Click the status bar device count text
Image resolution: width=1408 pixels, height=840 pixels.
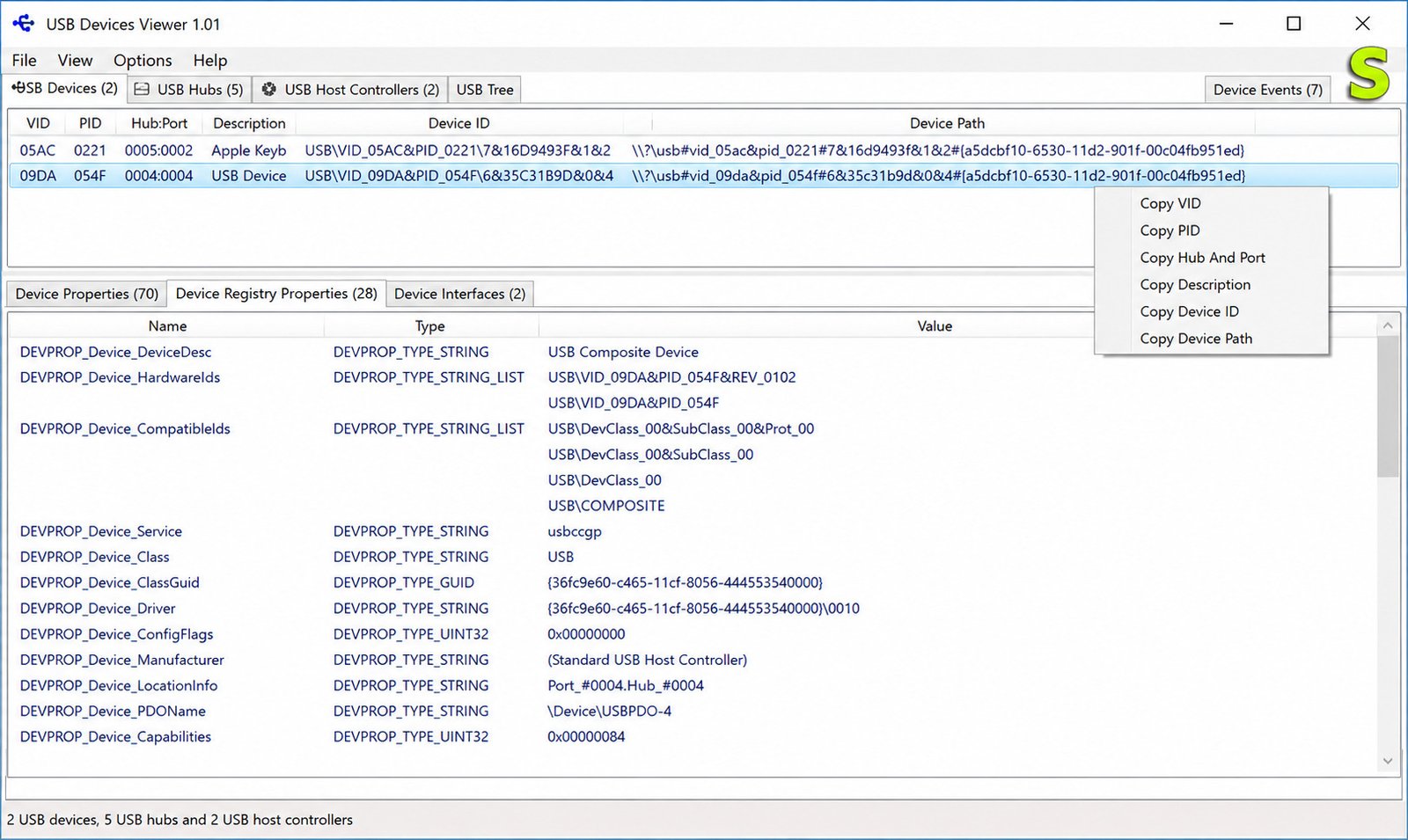click(180, 820)
